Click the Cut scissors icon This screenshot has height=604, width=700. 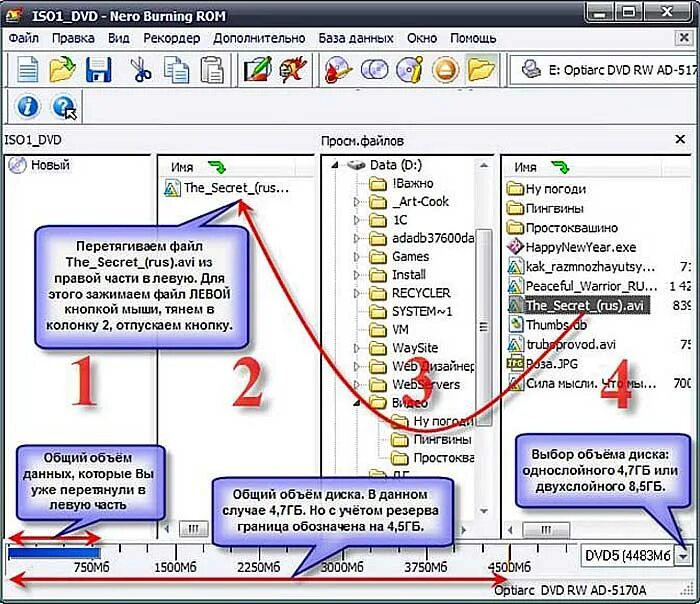[141, 70]
